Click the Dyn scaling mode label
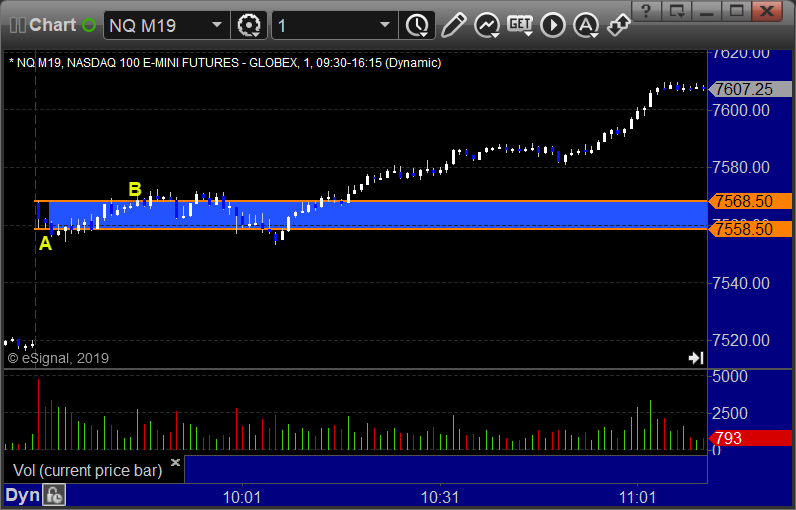The height and width of the screenshot is (510, 796). [x=22, y=495]
